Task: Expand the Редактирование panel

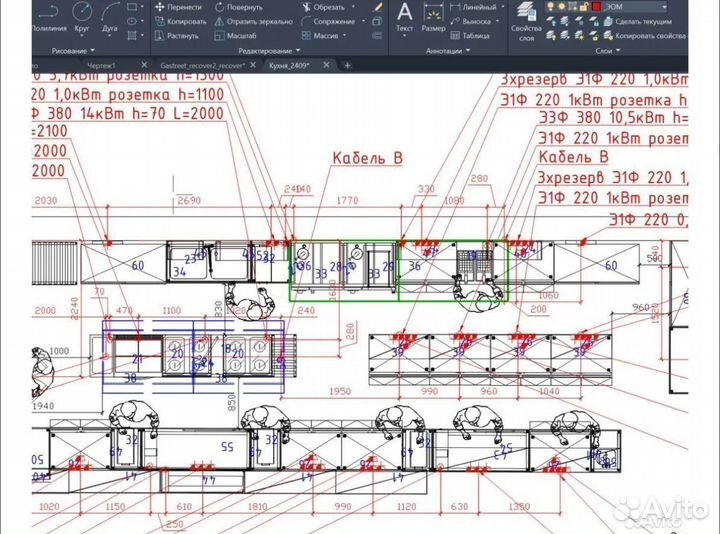Action: [x=270, y=49]
